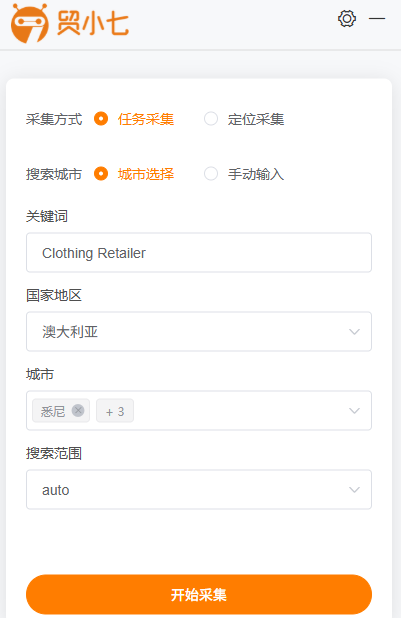Start collection with 开始采集 button
Screen dimensions: 401x618
click(x=199, y=594)
